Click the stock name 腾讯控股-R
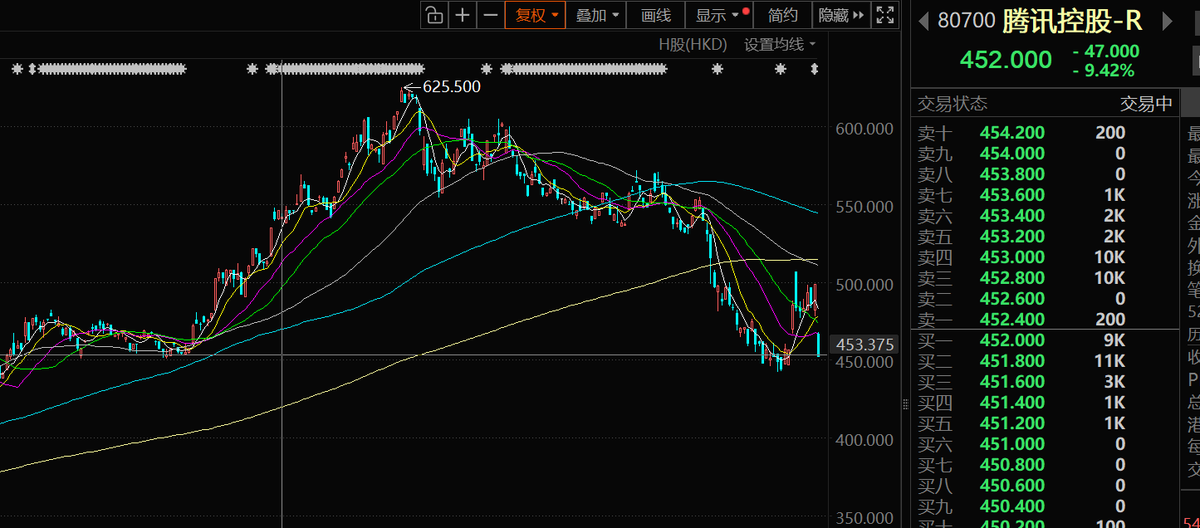The width and height of the screenshot is (1200, 528). point(1071,20)
